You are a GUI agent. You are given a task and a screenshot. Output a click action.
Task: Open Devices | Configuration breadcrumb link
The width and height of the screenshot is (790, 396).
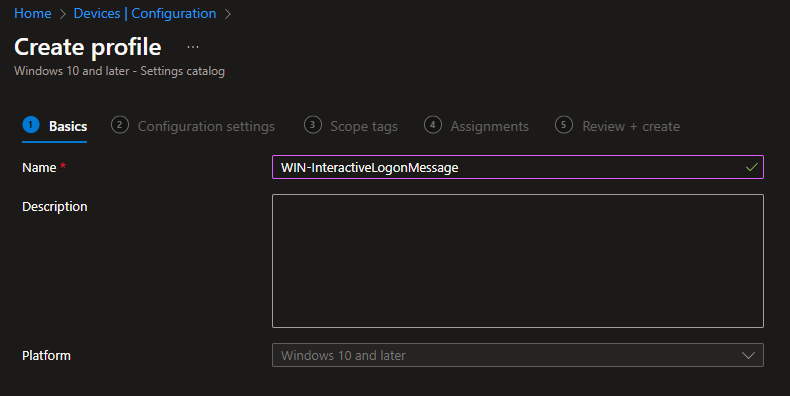click(x=145, y=14)
